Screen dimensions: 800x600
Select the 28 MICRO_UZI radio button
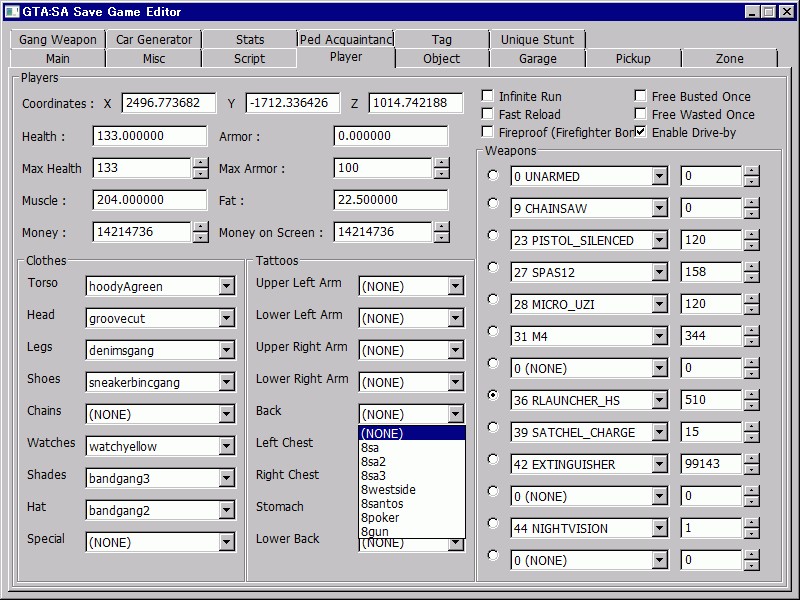tap(493, 299)
